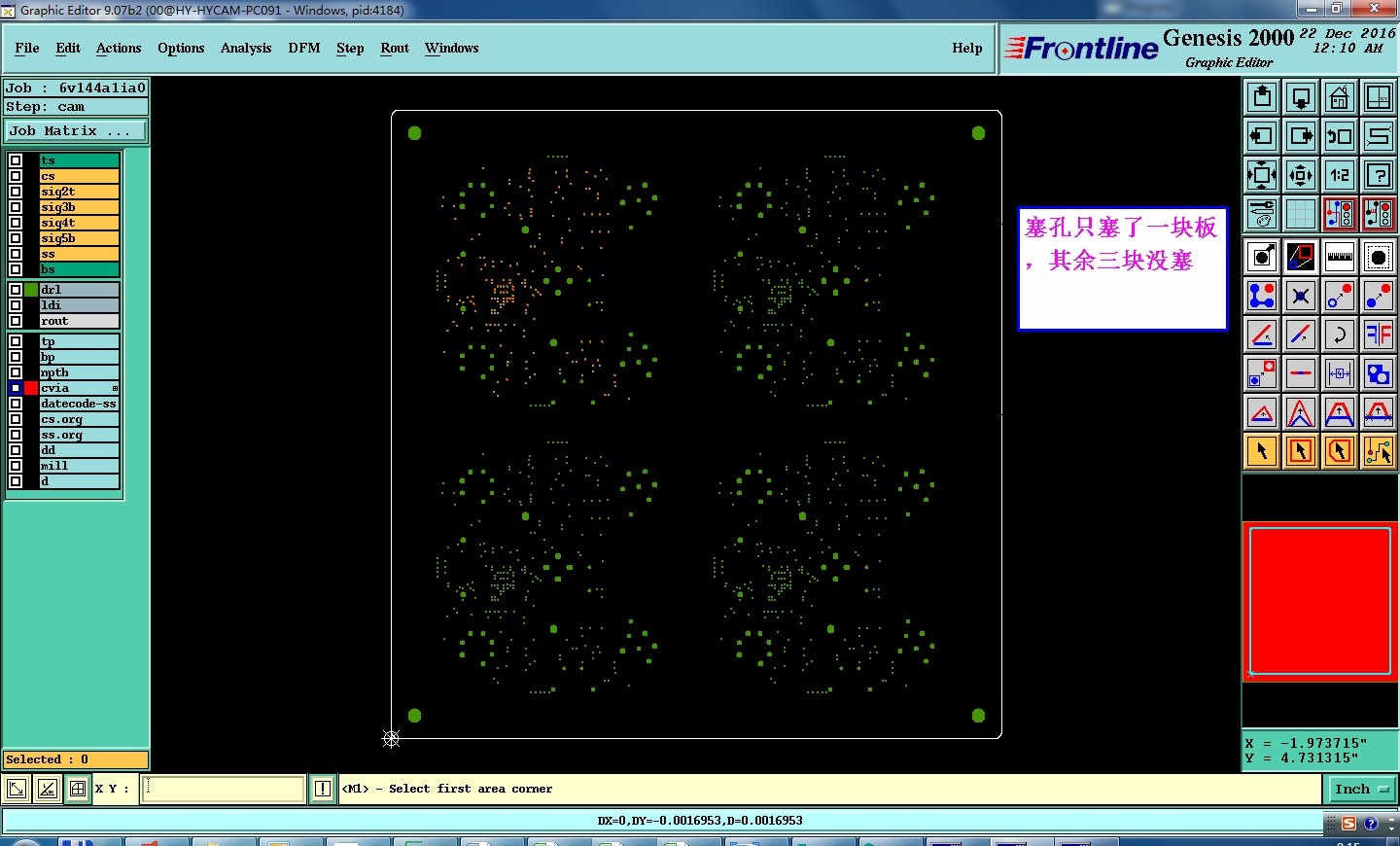Toggle display checkbox for layer mill

[16, 466]
